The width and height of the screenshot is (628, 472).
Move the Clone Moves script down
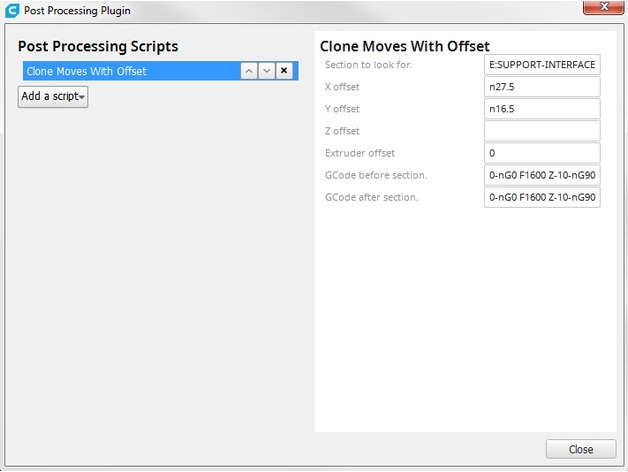(x=266, y=71)
